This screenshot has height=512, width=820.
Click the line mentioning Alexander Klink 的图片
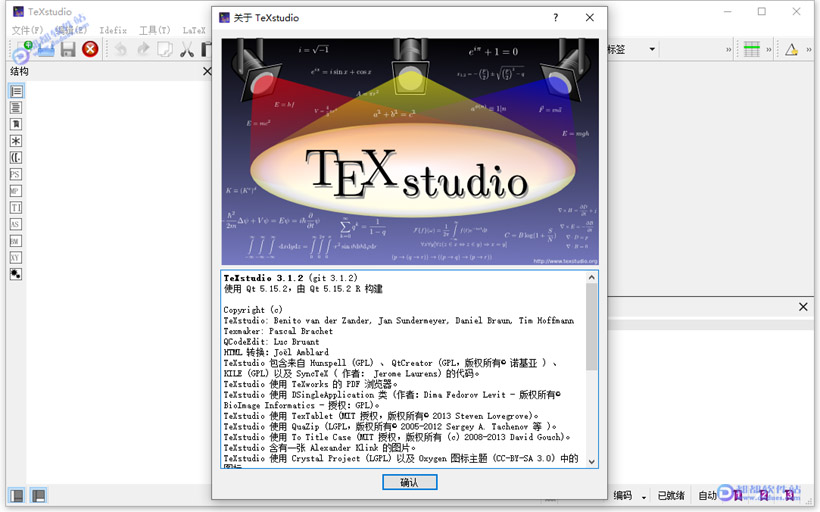point(320,448)
